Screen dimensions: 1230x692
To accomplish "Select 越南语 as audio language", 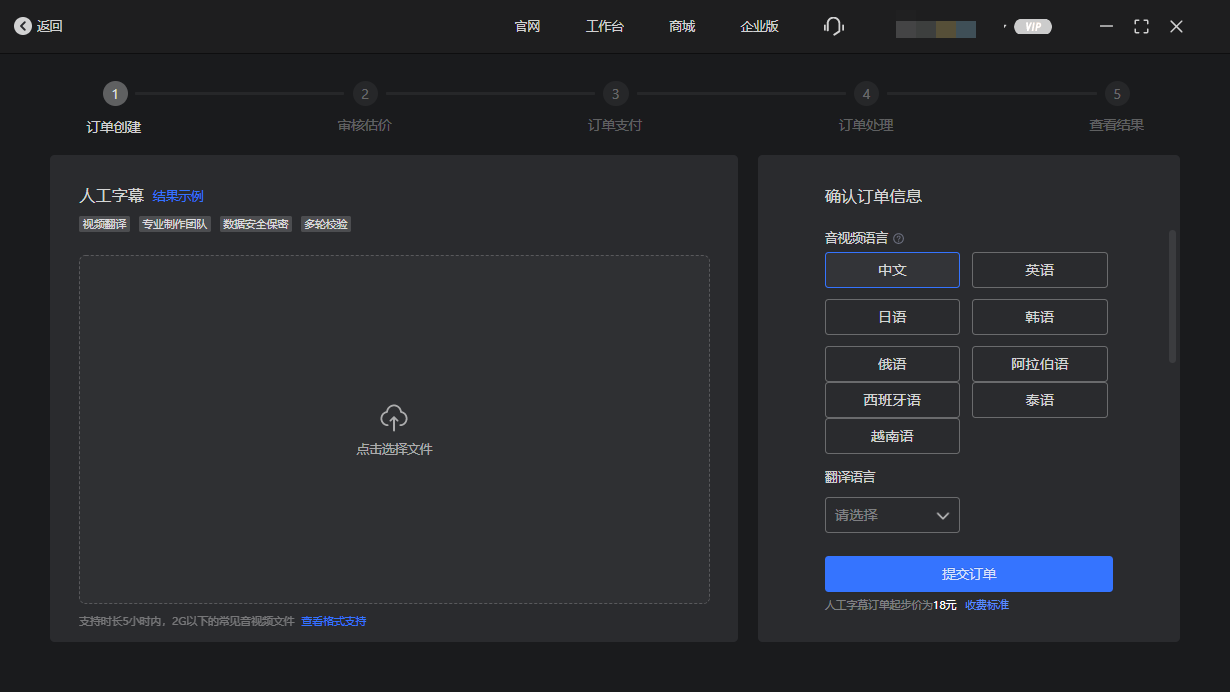I will tap(892, 436).
